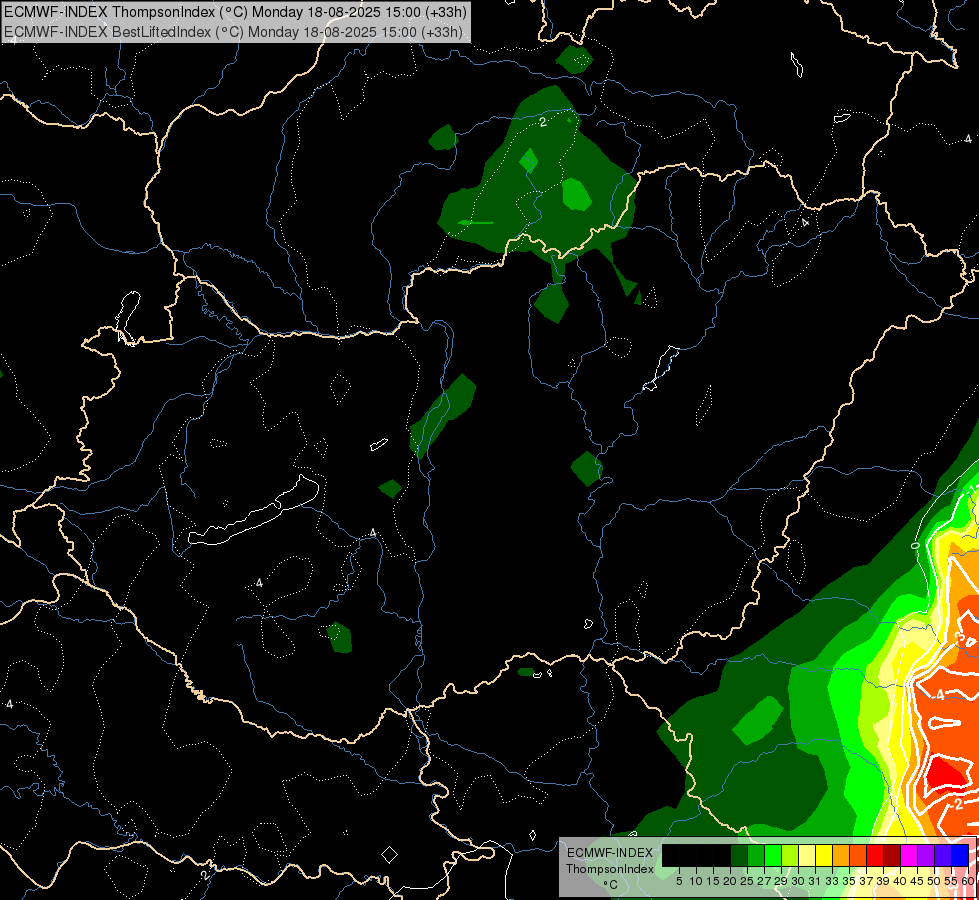The width and height of the screenshot is (979, 900).
Task: Click the legend tick label 55
Action: coord(951,881)
